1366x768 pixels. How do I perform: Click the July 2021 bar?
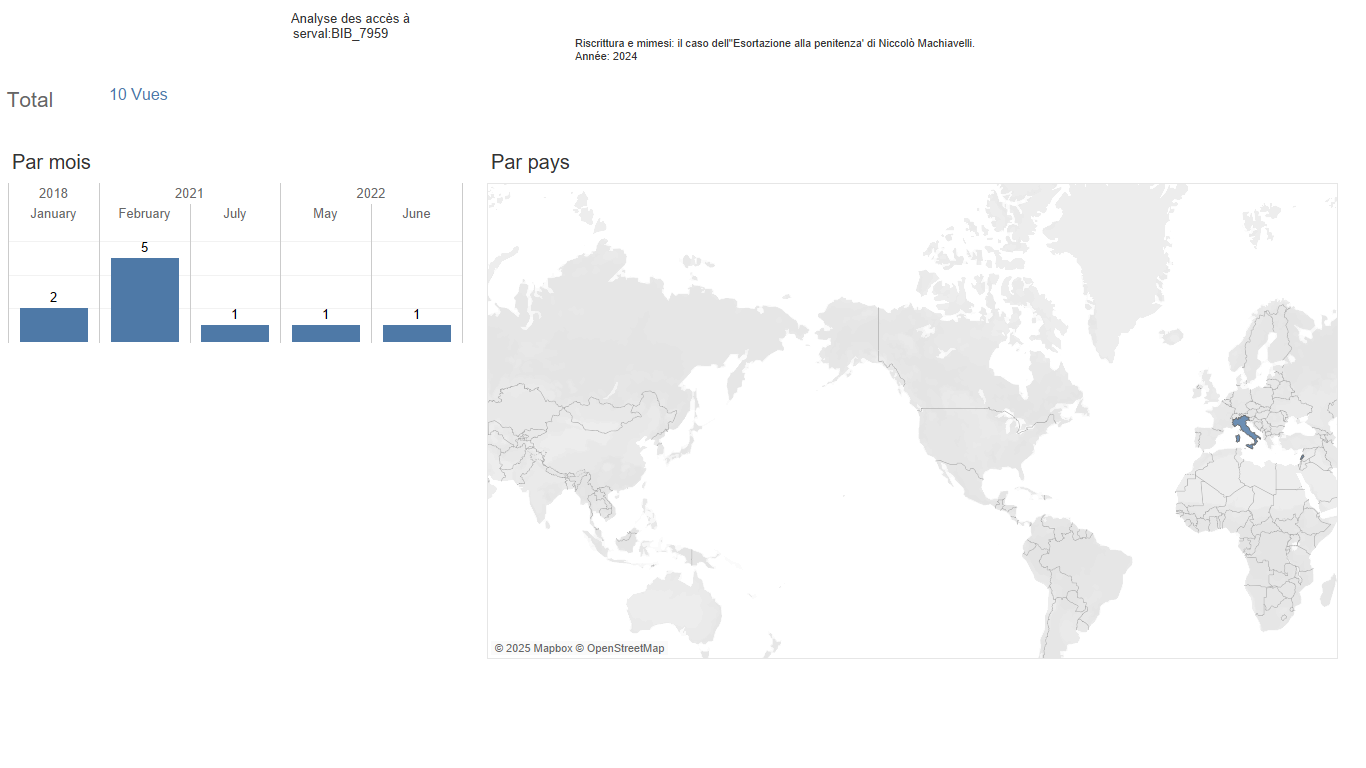click(x=235, y=333)
